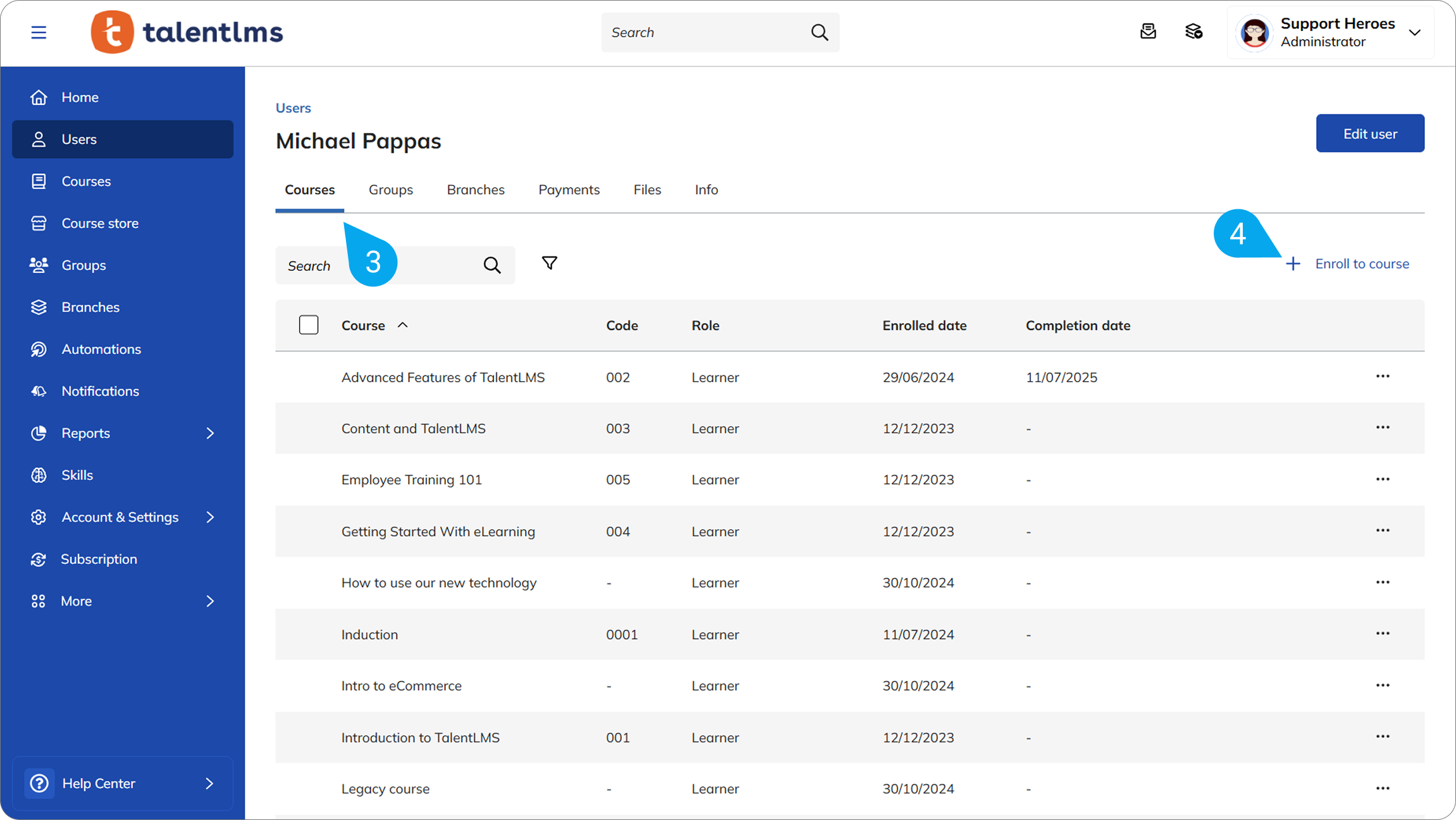Open the Payments tab
Image resolution: width=1456 pixels, height=820 pixels.
click(x=569, y=190)
